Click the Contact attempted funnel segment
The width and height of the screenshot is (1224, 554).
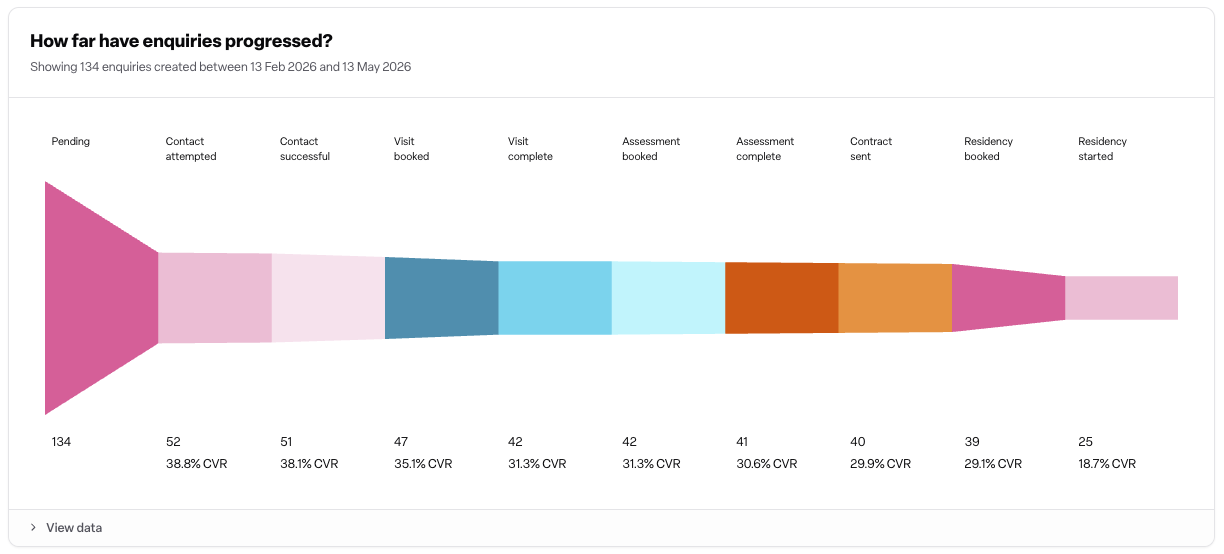[x=215, y=298]
